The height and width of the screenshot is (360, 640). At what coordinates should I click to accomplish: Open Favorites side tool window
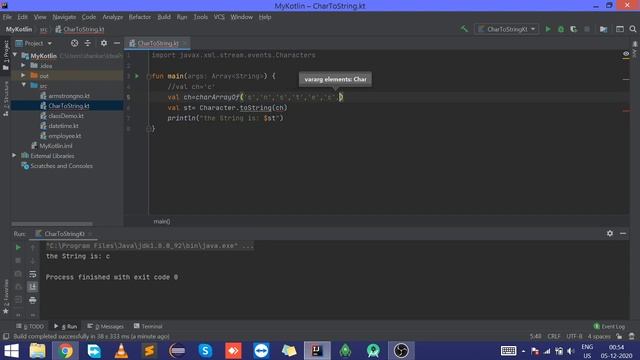coord(5,297)
